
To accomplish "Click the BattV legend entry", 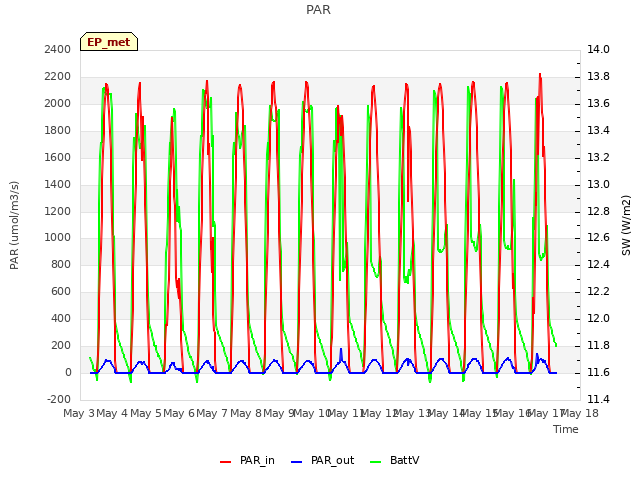I will point(394,460).
